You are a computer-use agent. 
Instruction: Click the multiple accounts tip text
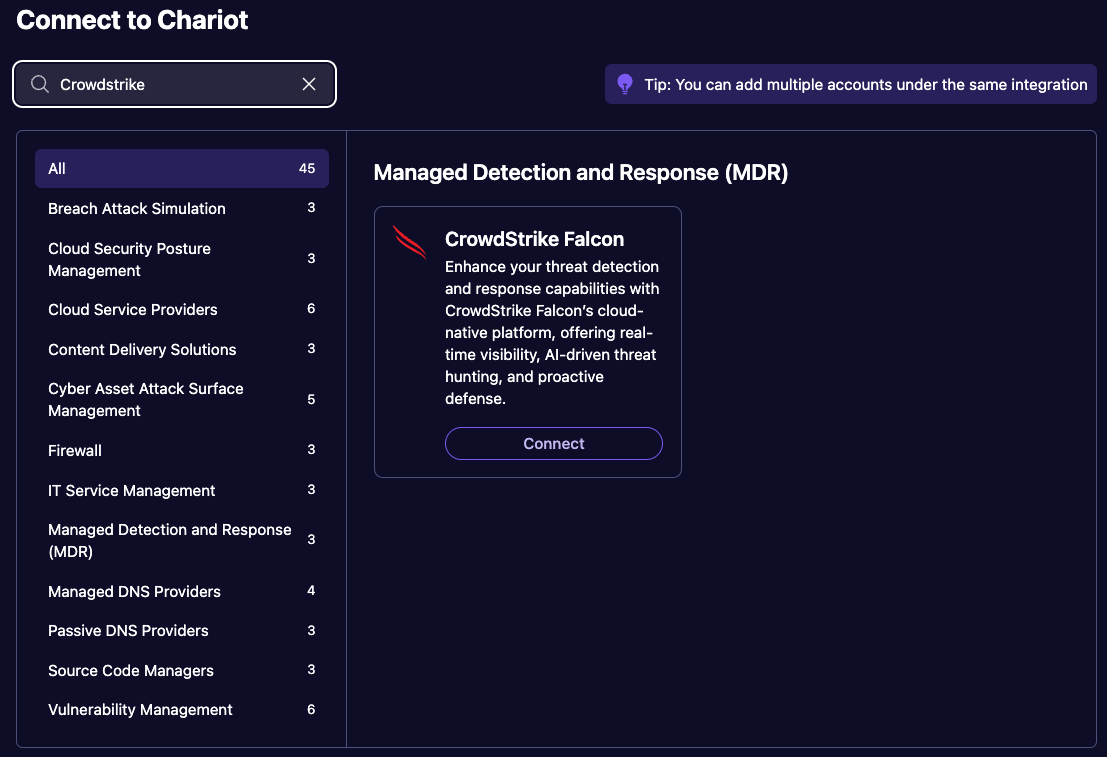tap(866, 85)
